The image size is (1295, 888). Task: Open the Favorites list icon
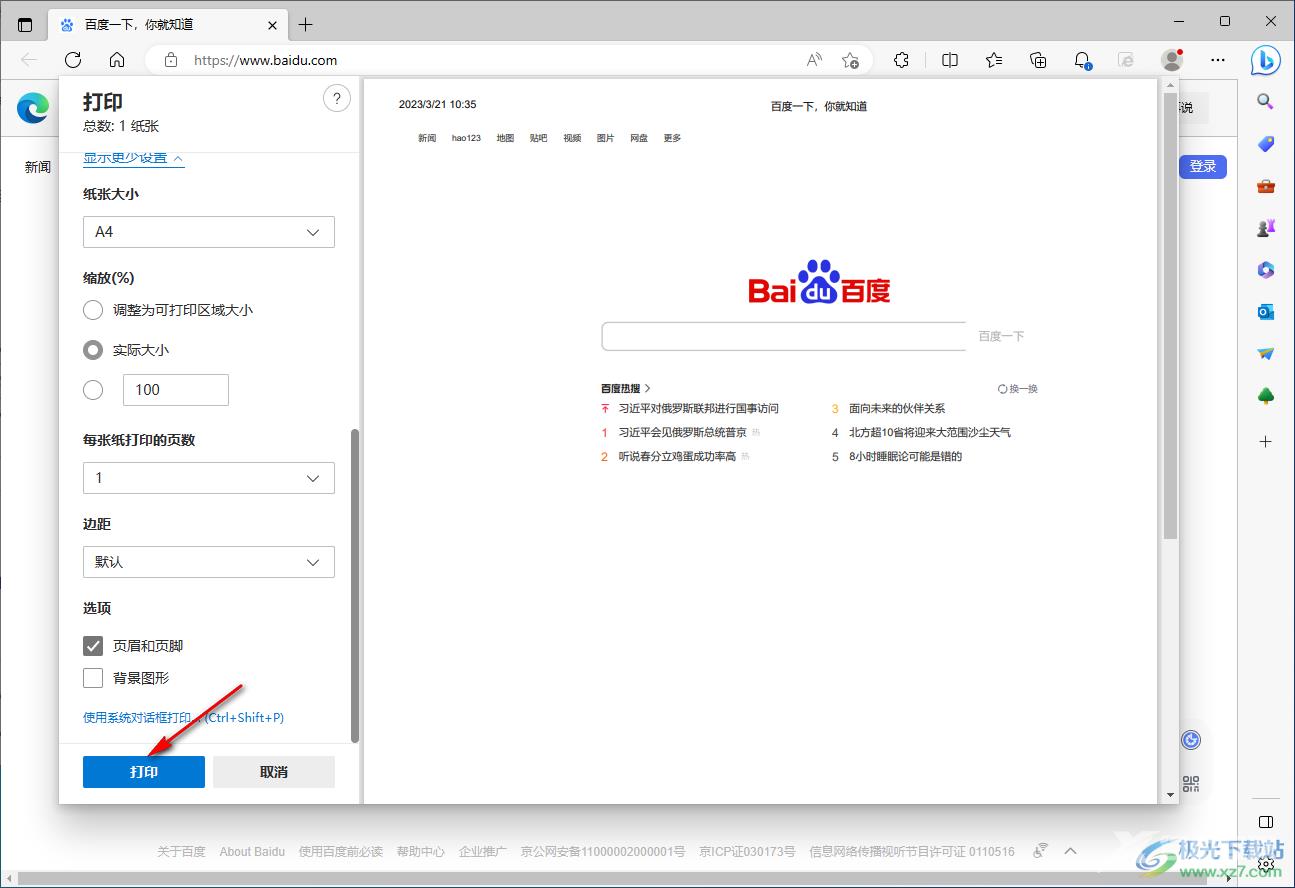tap(994, 60)
